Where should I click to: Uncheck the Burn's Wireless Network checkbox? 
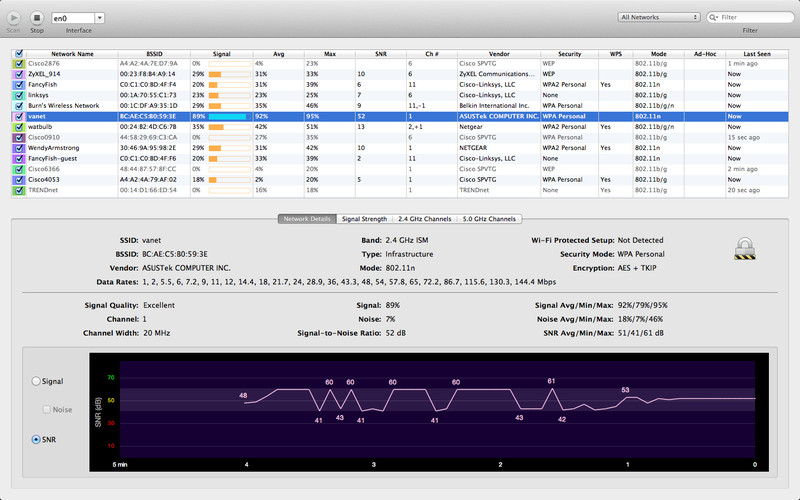pyautogui.click(x=19, y=106)
